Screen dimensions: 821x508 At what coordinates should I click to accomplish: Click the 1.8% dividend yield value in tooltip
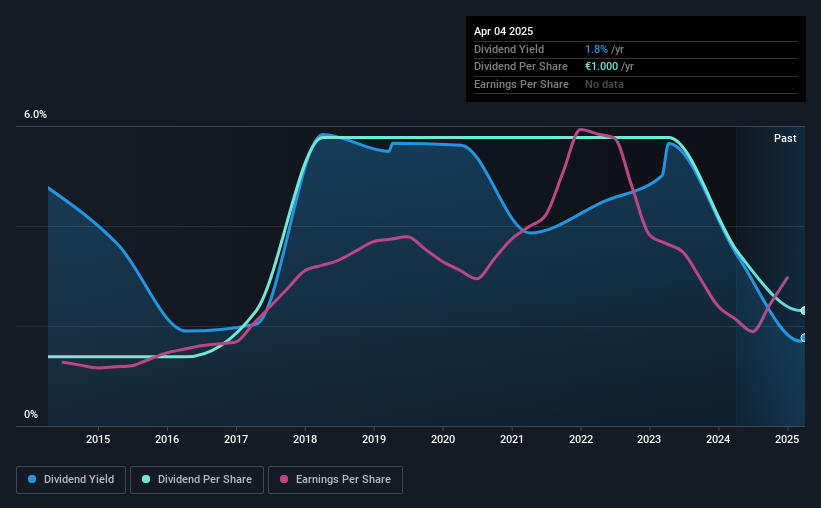point(596,49)
